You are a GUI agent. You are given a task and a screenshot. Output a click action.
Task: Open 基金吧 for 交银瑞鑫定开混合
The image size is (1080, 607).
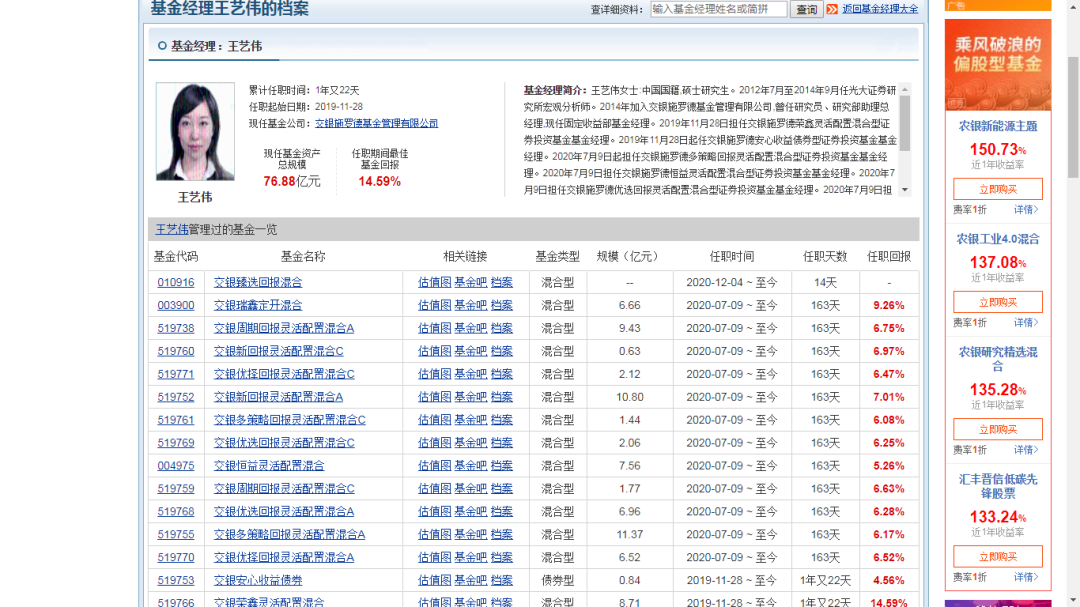pos(470,305)
